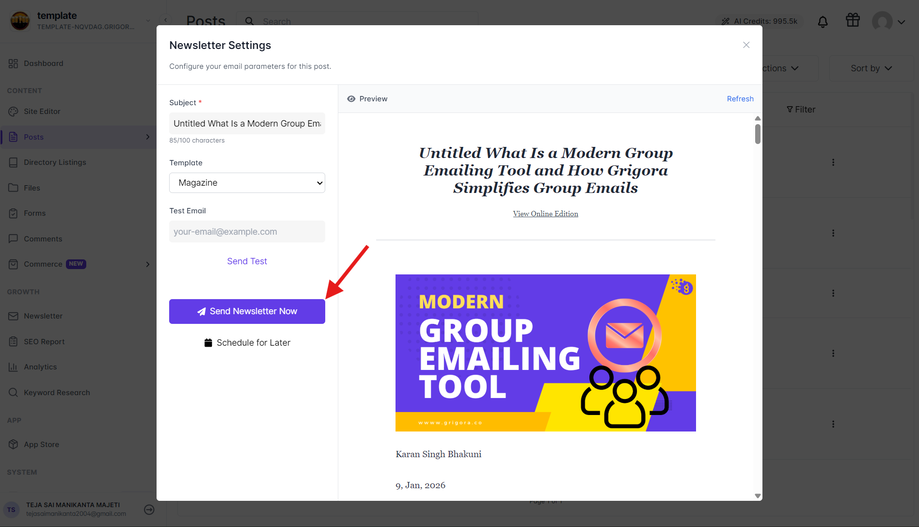
Task: Open the fifth post's three-dot menu
Action: click(x=833, y=424)
